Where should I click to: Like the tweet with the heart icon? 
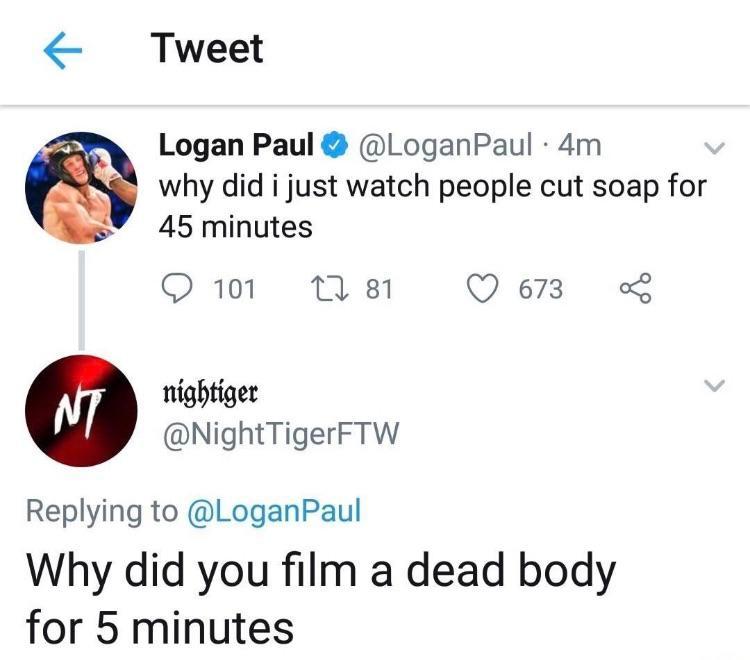tap(486, 289)
